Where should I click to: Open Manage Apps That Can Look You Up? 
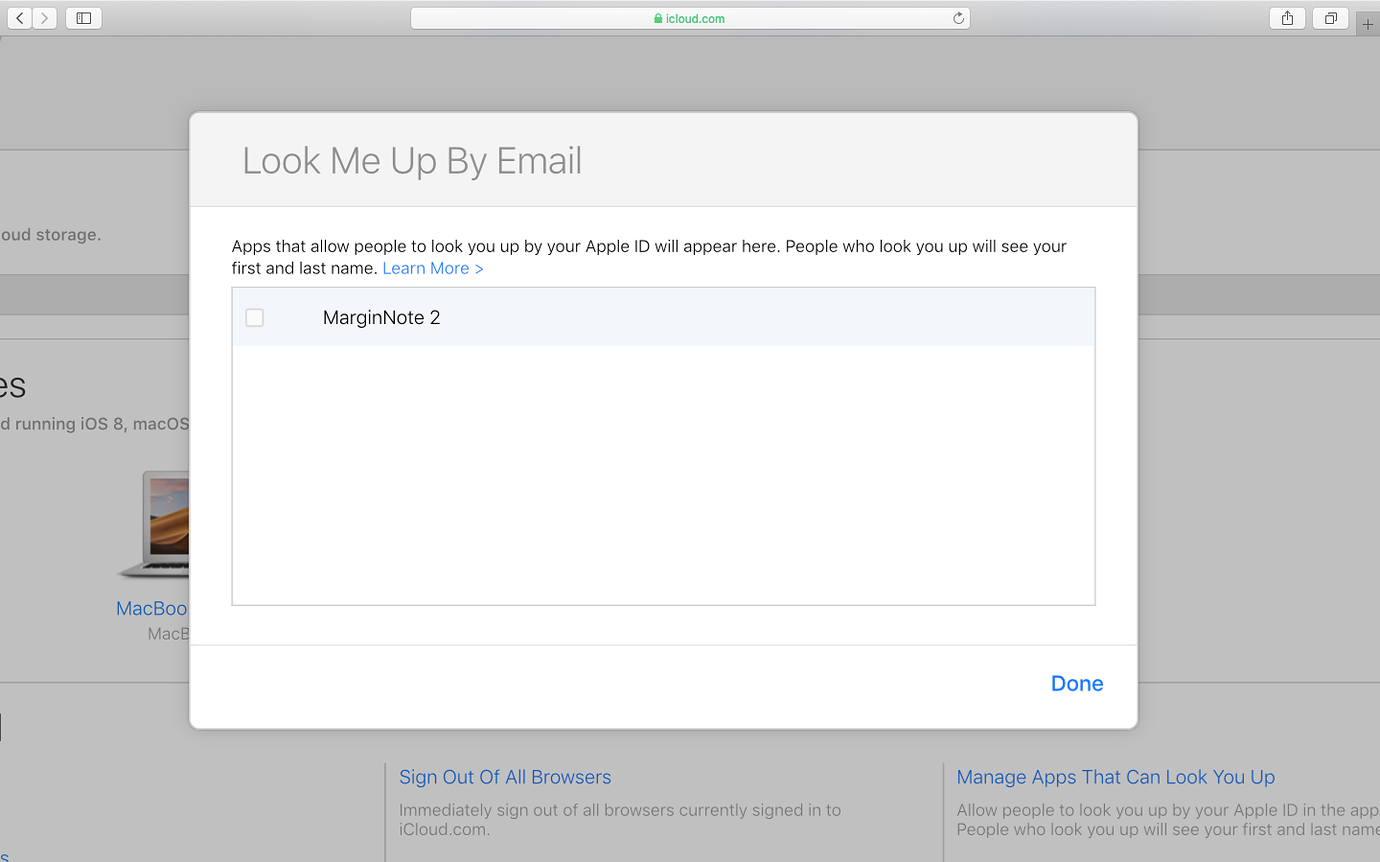point(1116,777)
